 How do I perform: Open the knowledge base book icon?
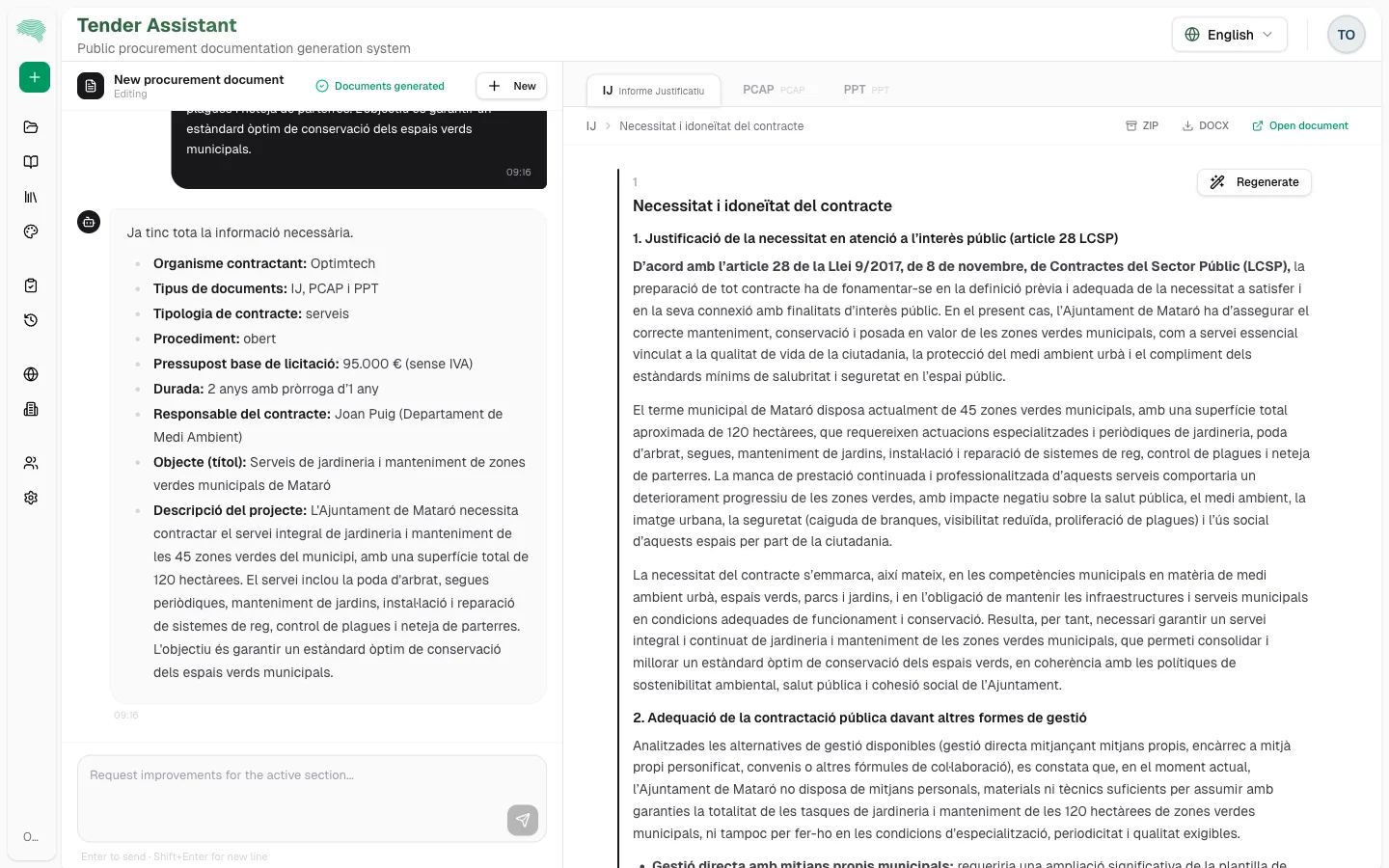[31, 161]
